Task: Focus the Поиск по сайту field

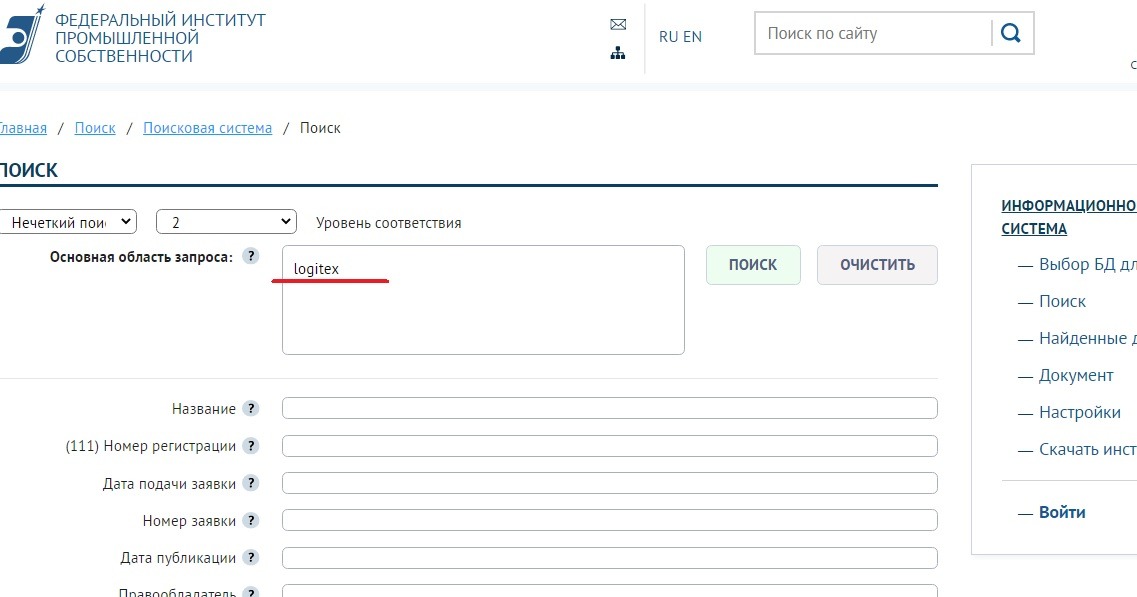Action: 873,33
